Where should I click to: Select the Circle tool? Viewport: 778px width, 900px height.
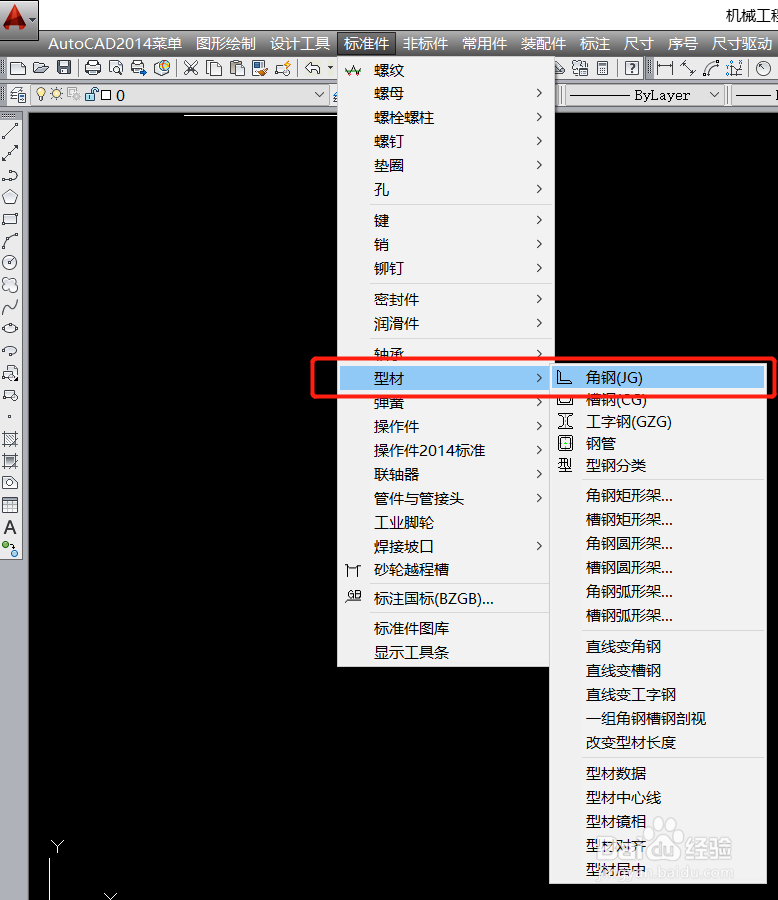(10, 263)
